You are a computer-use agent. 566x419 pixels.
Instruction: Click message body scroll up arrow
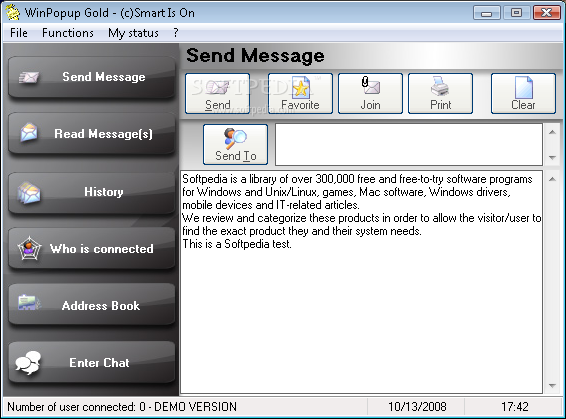552,179
